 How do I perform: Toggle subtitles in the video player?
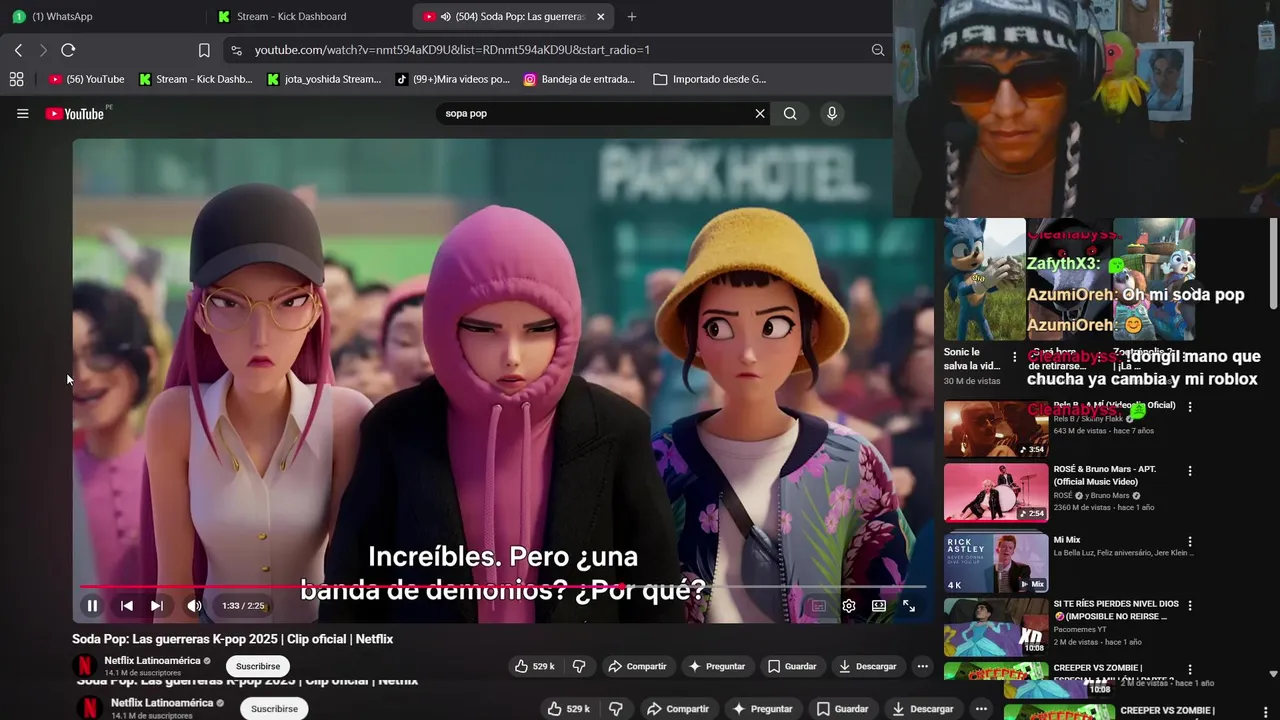point(818,605)
